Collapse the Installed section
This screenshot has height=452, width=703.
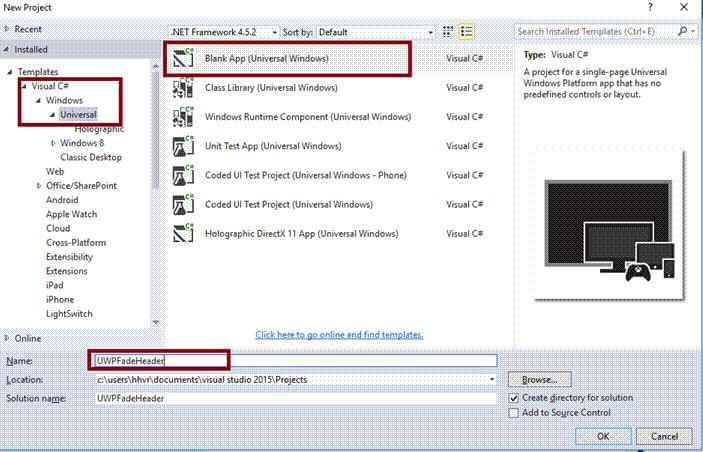click(x=6, y=50)
